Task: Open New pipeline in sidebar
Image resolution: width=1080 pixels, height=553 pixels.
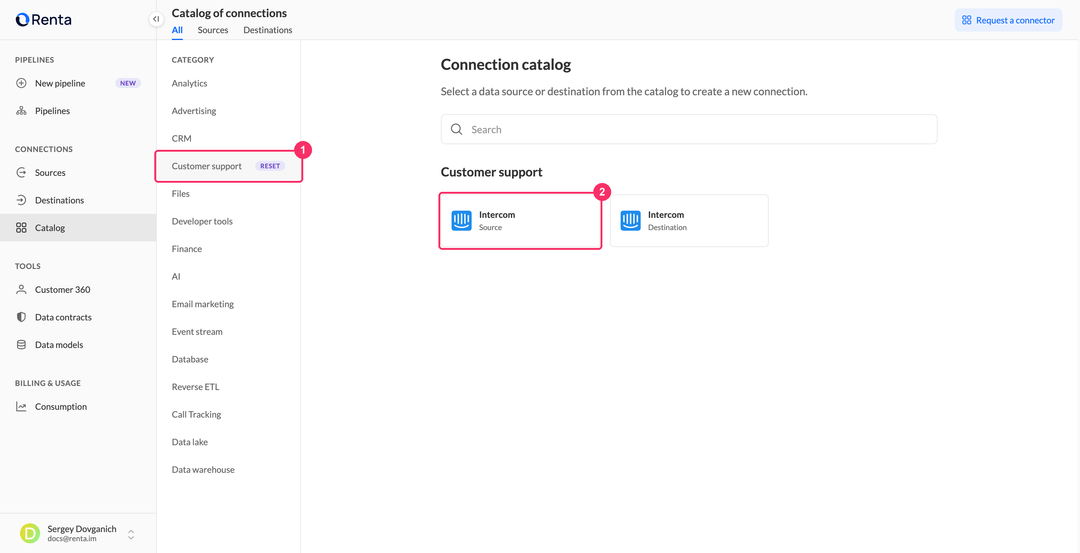Action: pyautogui.click(x=78, y=83)
